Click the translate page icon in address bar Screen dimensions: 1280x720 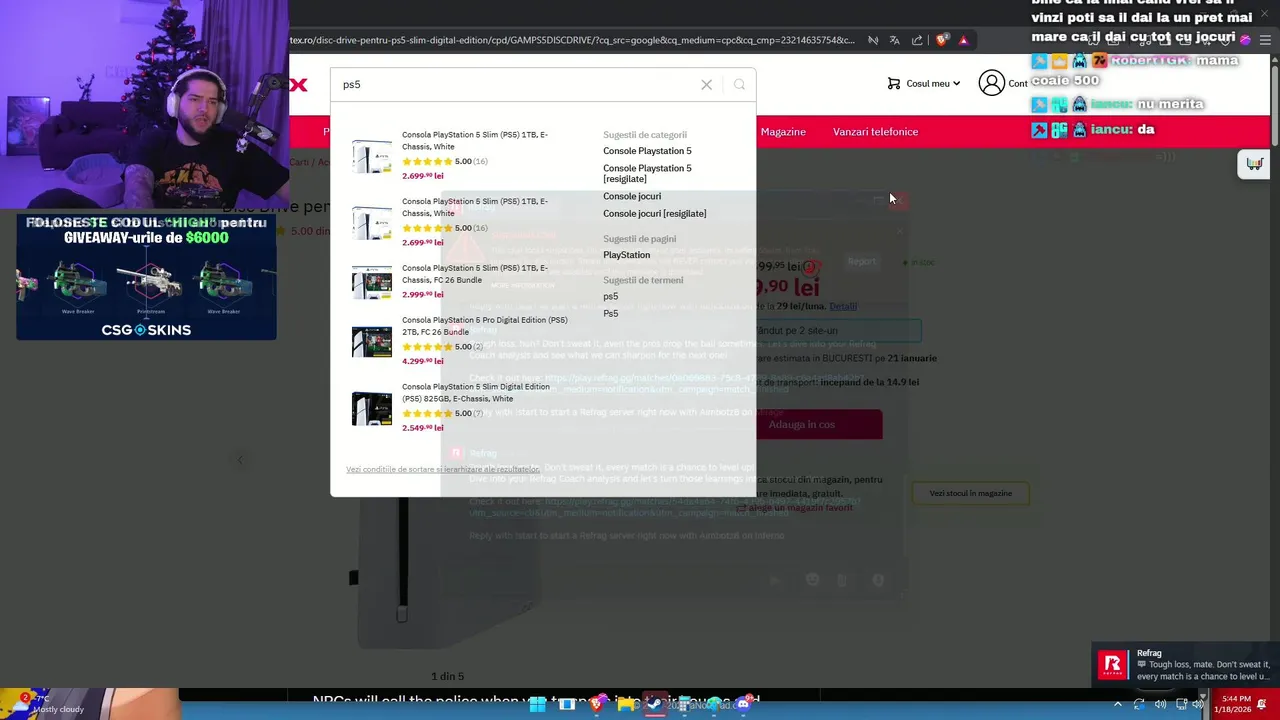(894, 40)
